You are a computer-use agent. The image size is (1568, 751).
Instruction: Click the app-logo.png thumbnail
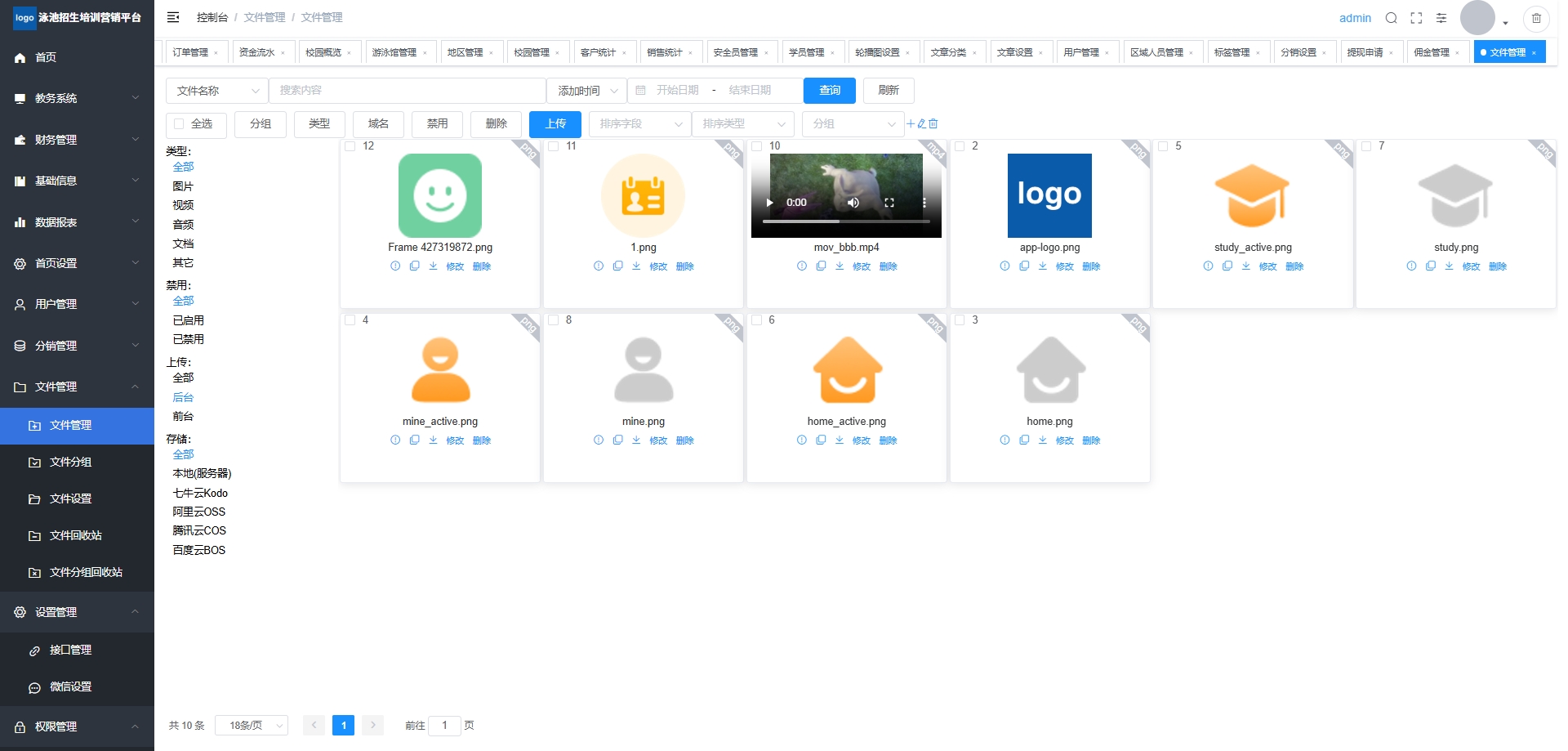[x=1049, y=196]
